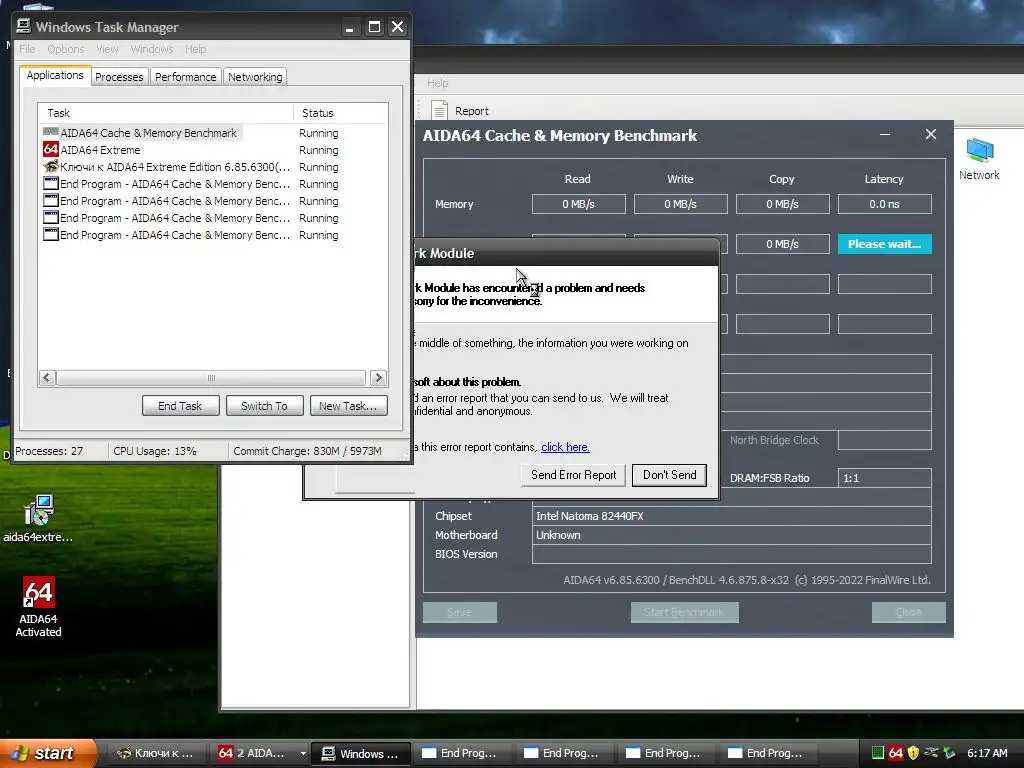
Task: Click the task list right scroll arrow
Action: pyautogui.click(x=378, y=377)
